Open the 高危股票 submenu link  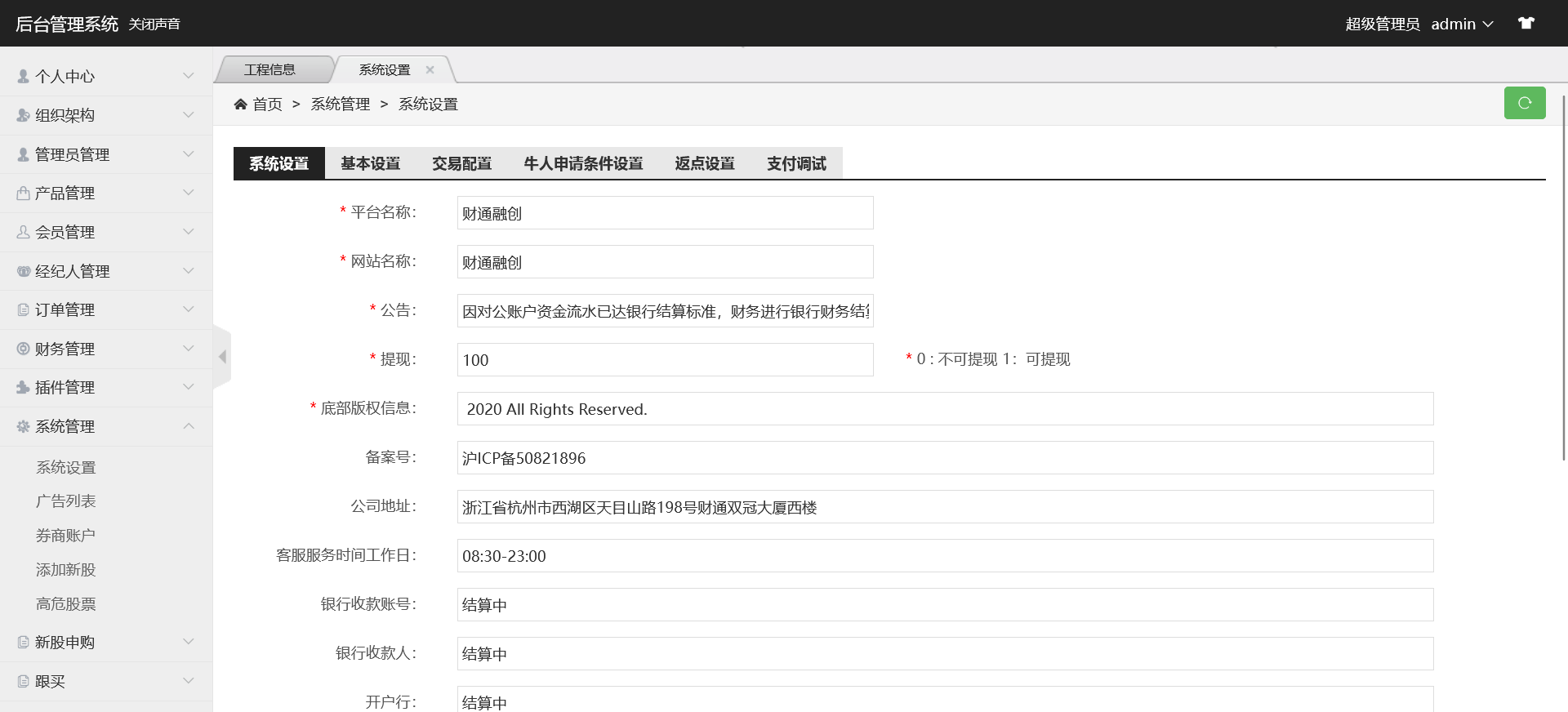point(66,604)
